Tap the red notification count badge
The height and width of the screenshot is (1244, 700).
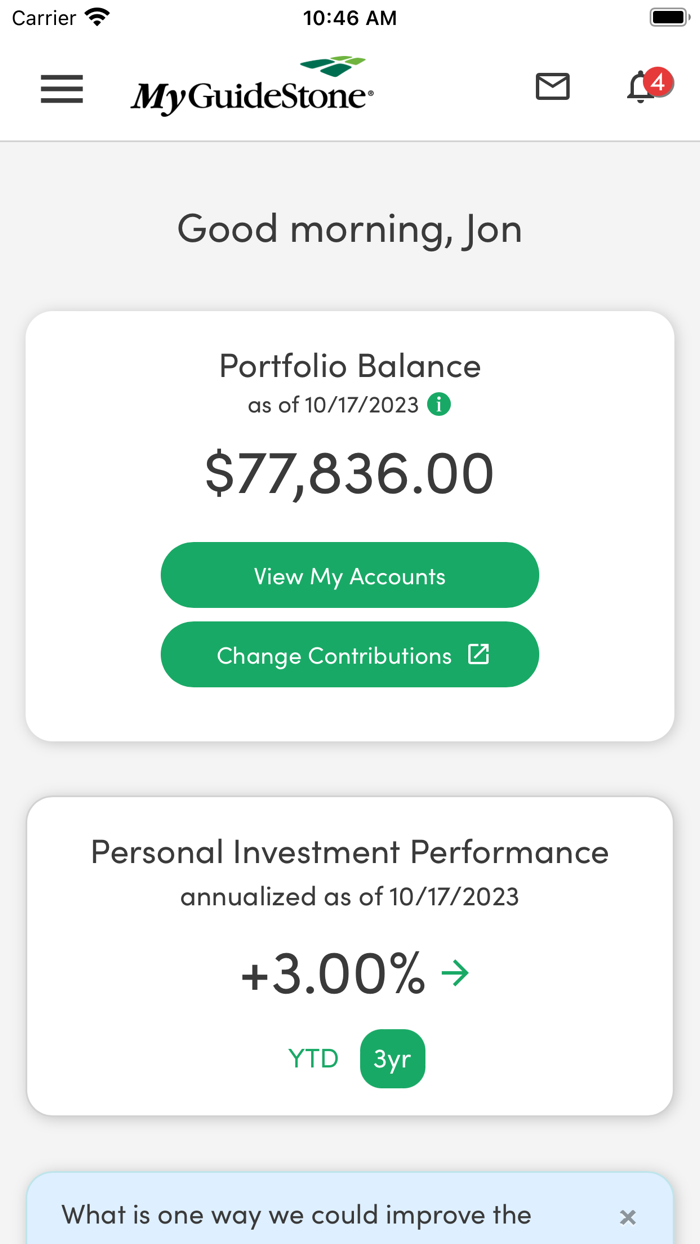click(658, 82)
